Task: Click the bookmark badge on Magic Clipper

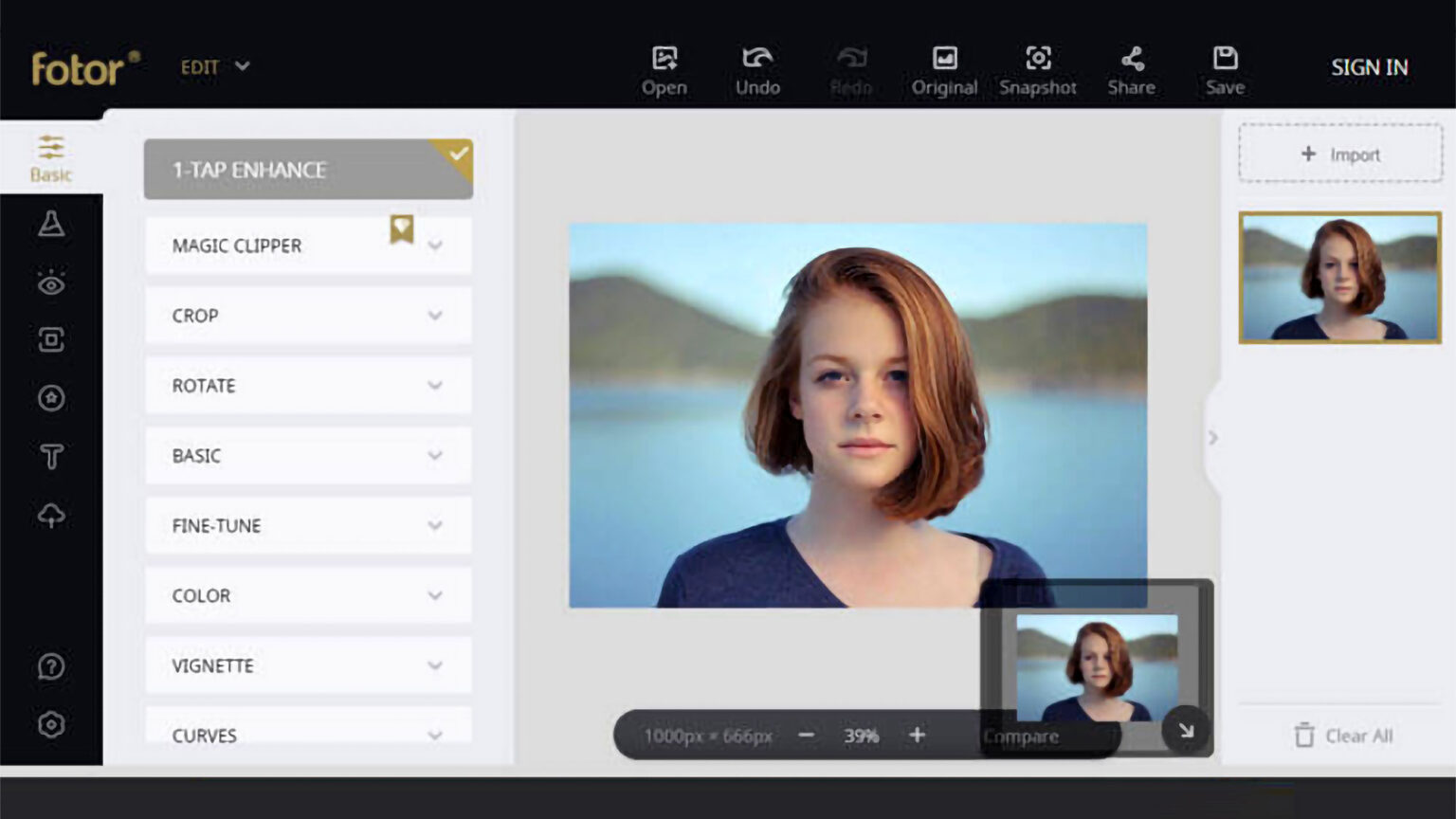Action: (x=402, y=228)
